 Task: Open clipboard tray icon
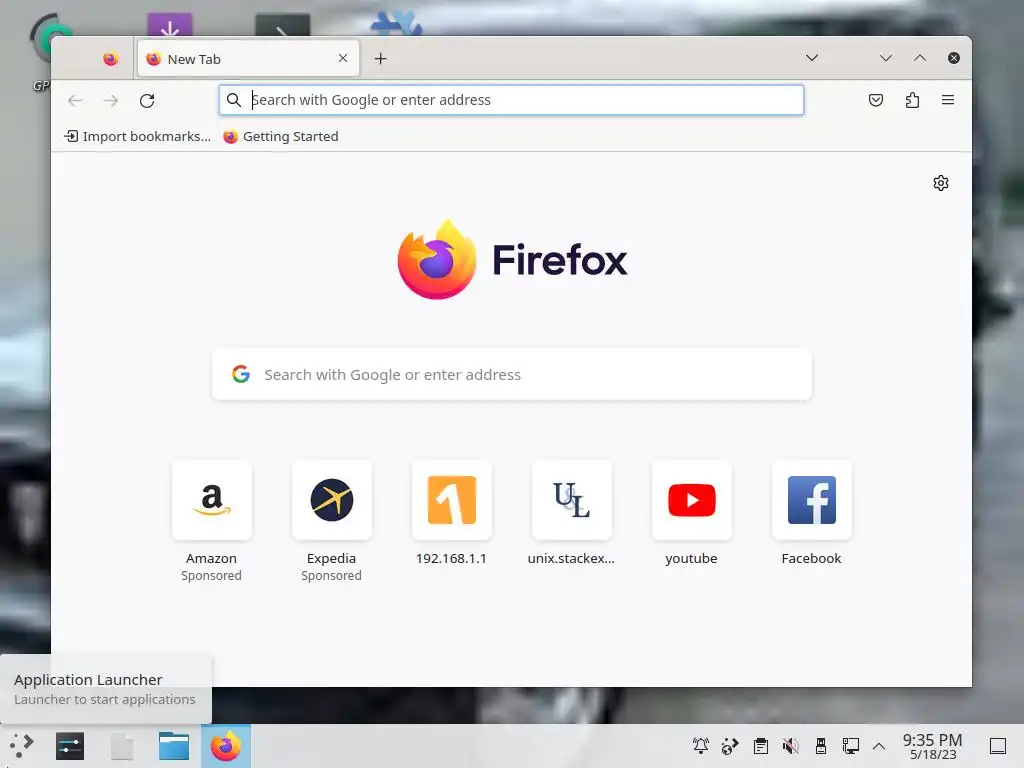[760, 745]
